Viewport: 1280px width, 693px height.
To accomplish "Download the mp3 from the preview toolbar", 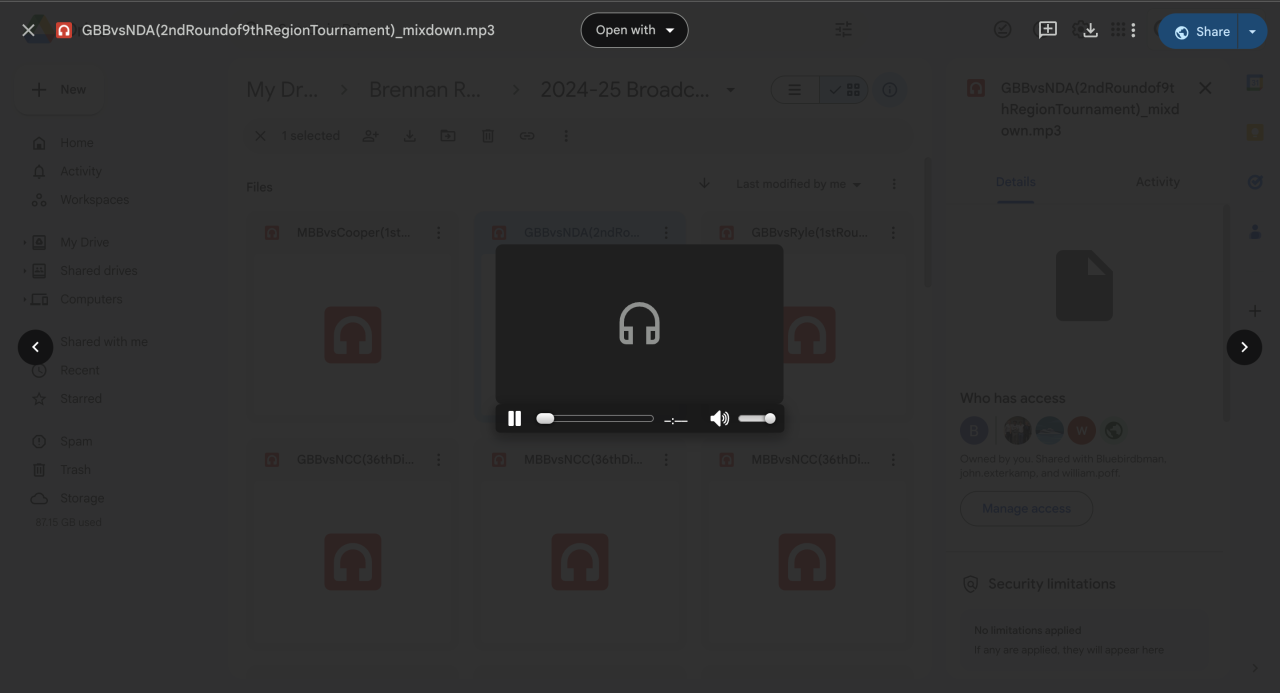I will coord(1090,30).
